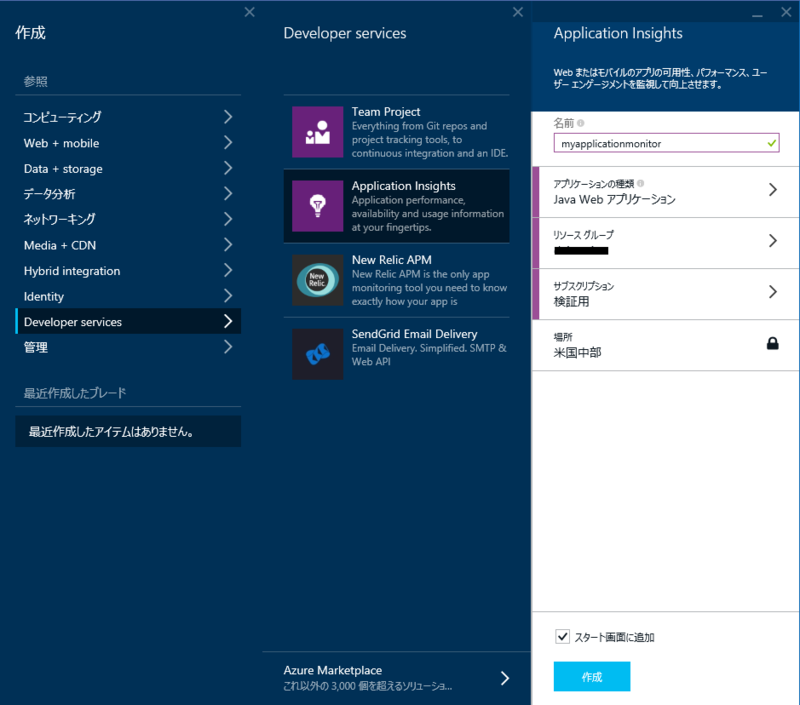Click 米国中部 location value
The width and height of the screenshot is (800, 705).
tap(578, 352)
